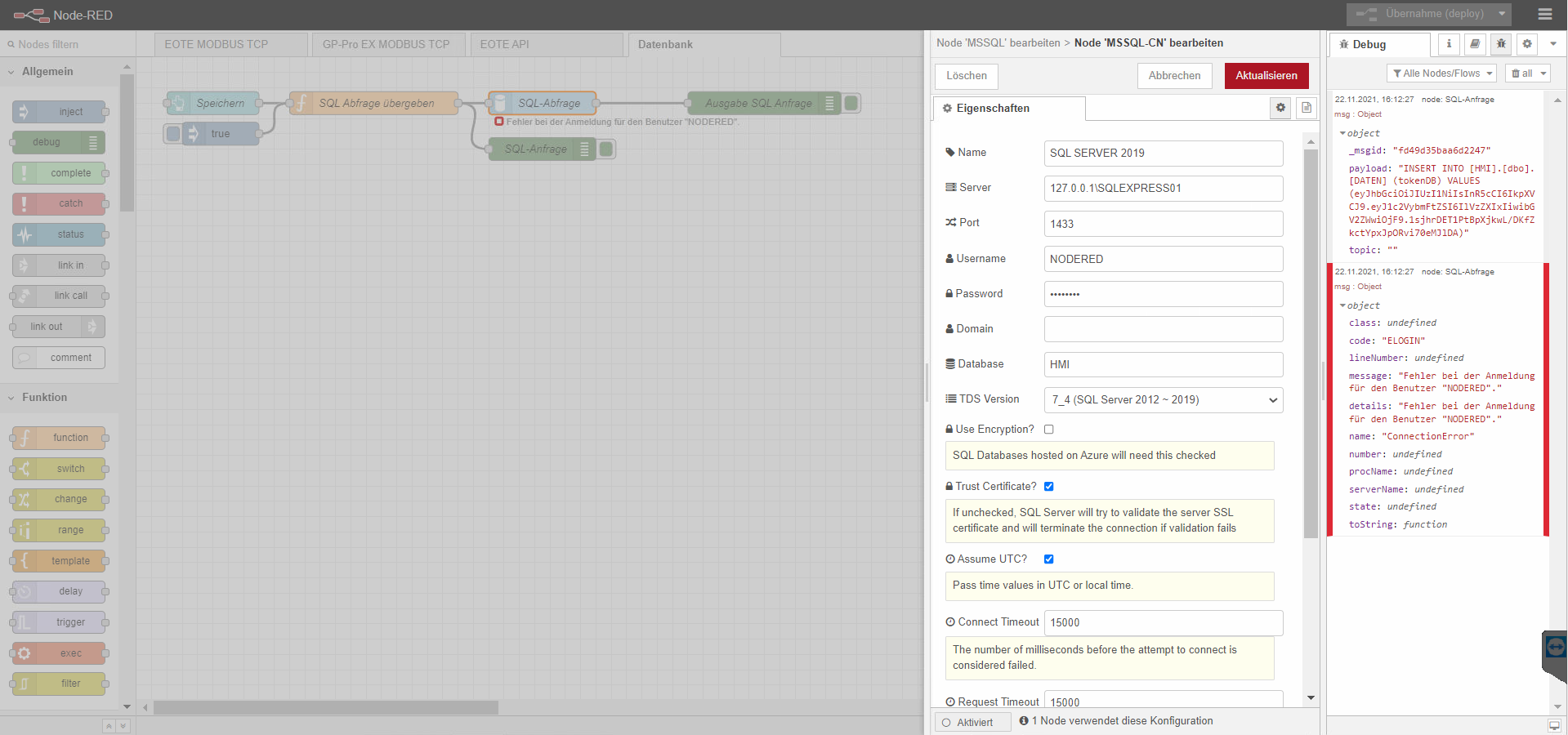Screen dimensions: 1568x735
Task: Click the debug palette node
Action: coord(59,142)
